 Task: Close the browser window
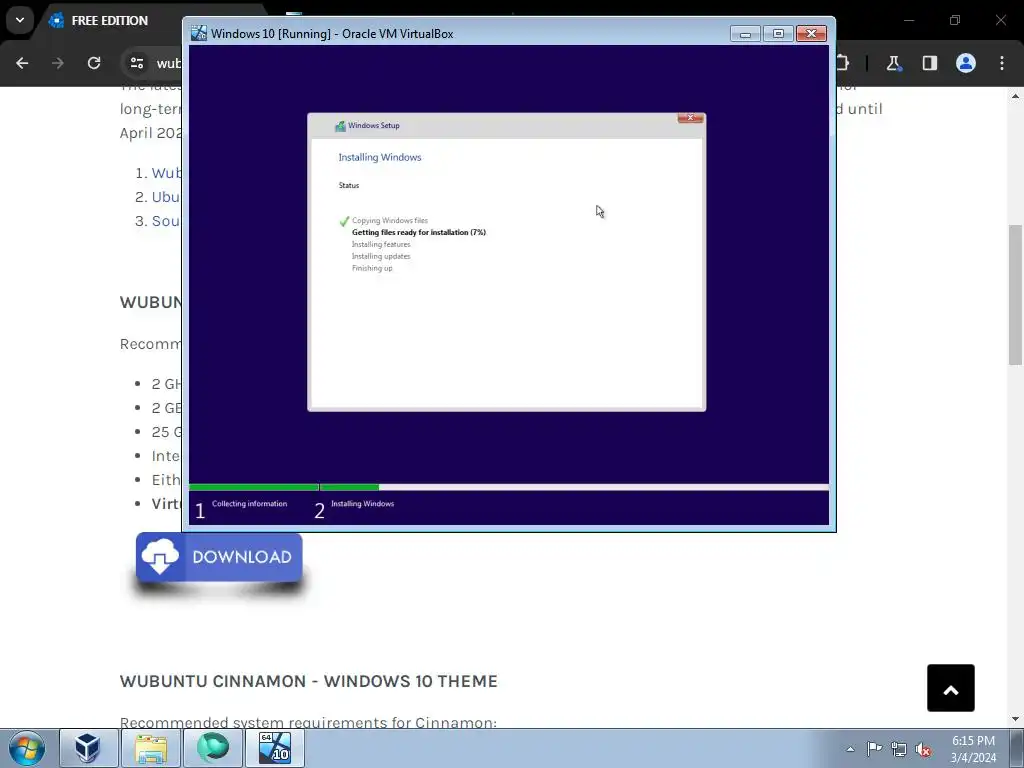coord(1000,20)
